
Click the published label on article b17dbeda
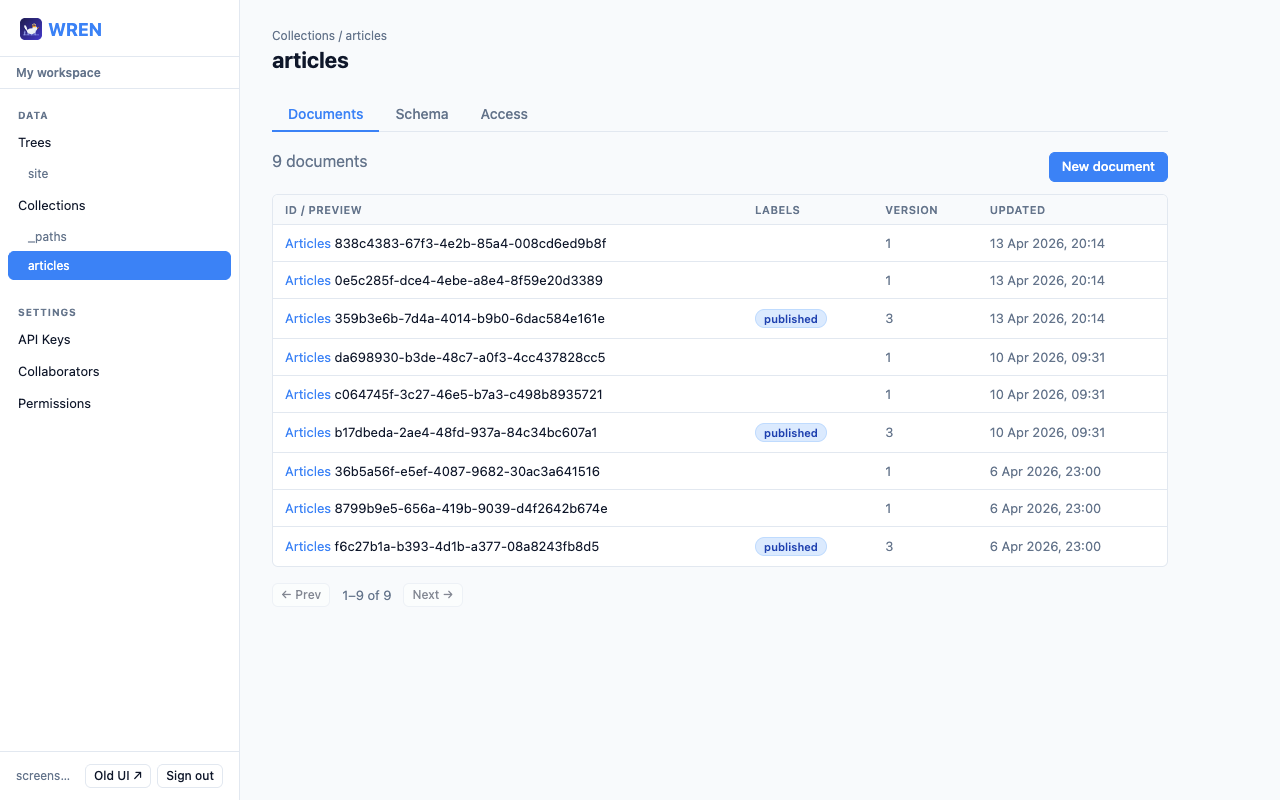pos(790,433)
